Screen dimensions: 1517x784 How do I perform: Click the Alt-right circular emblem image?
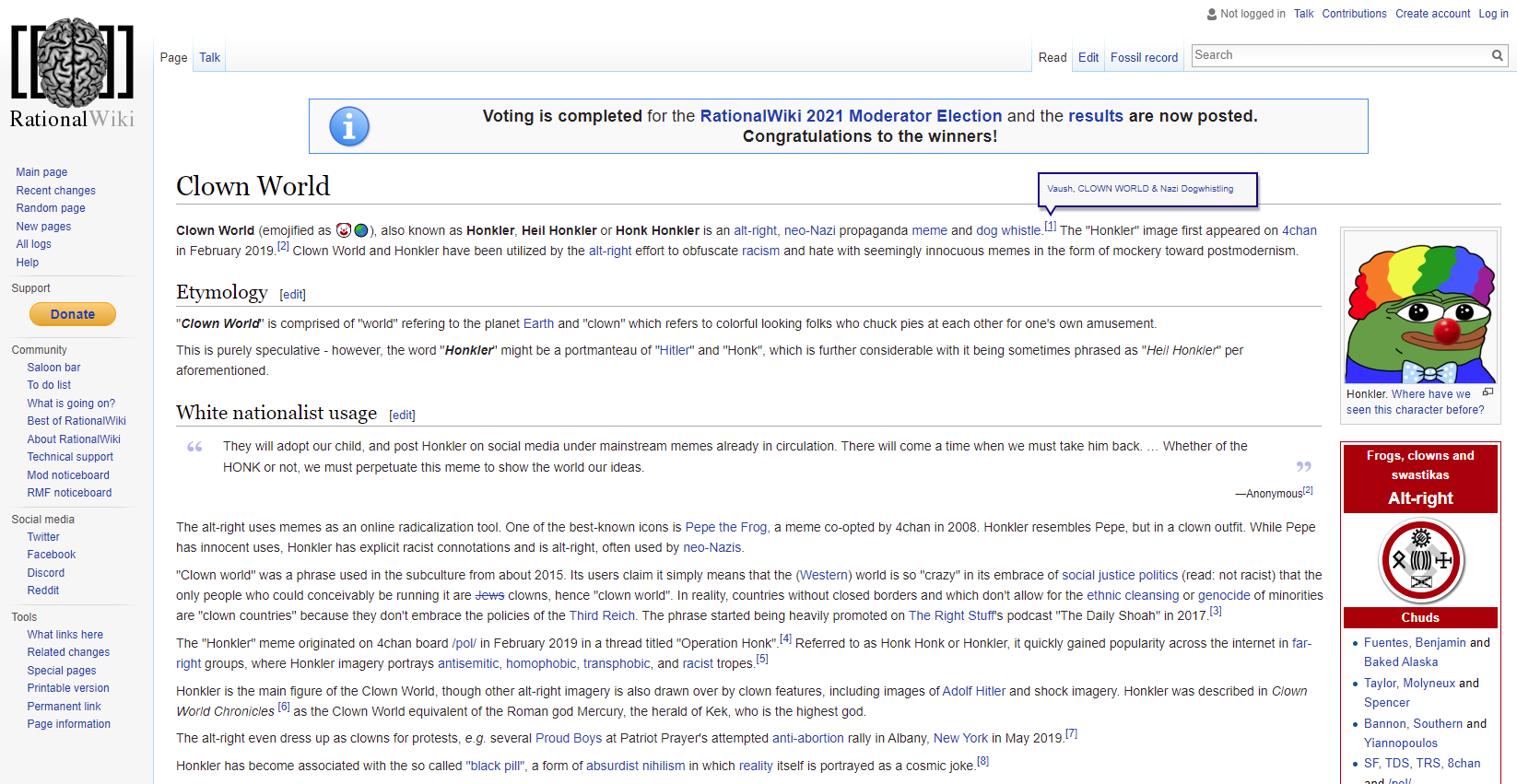coord(1421,560)
